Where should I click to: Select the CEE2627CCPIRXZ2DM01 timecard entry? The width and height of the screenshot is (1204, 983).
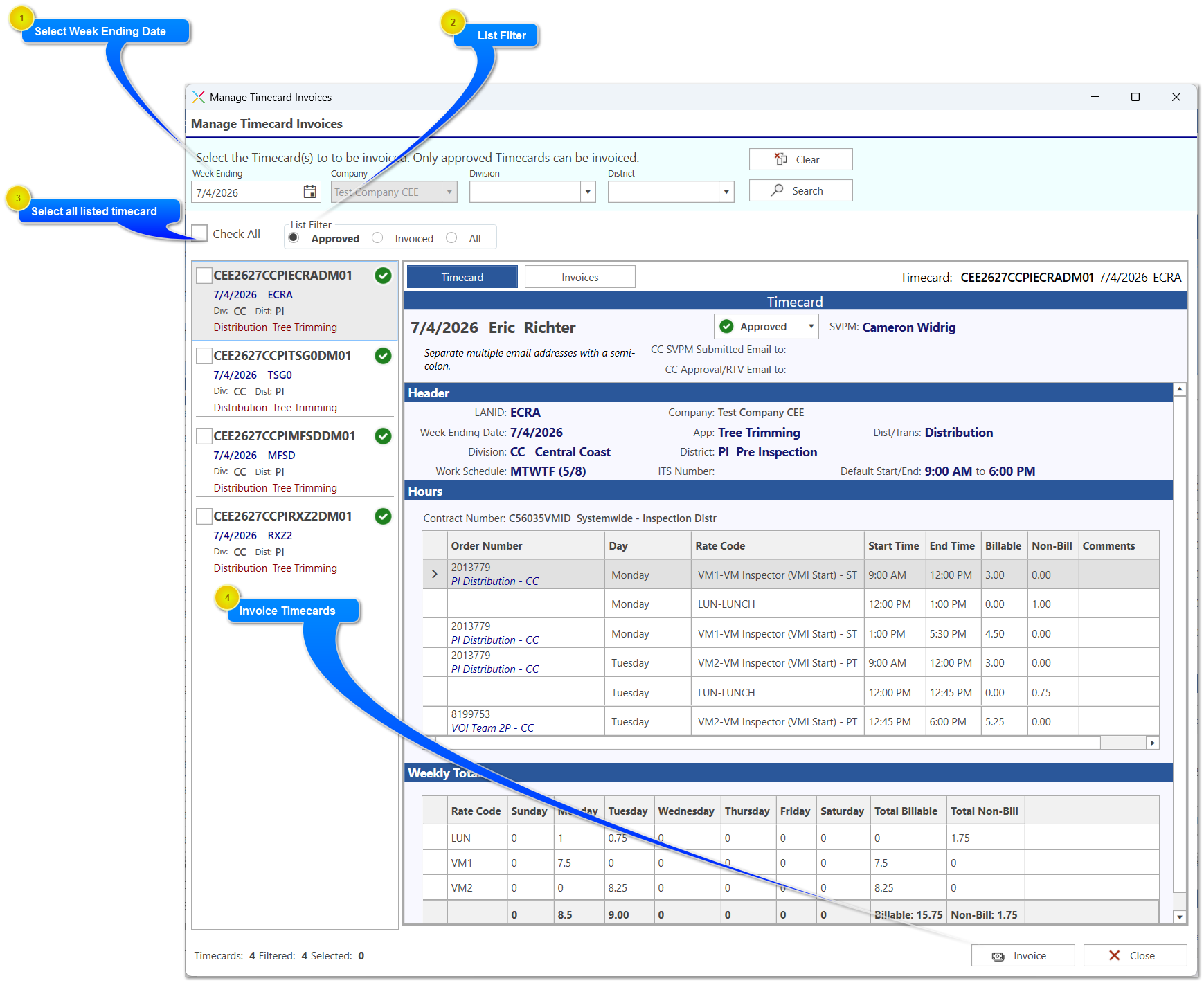point(295,541)
